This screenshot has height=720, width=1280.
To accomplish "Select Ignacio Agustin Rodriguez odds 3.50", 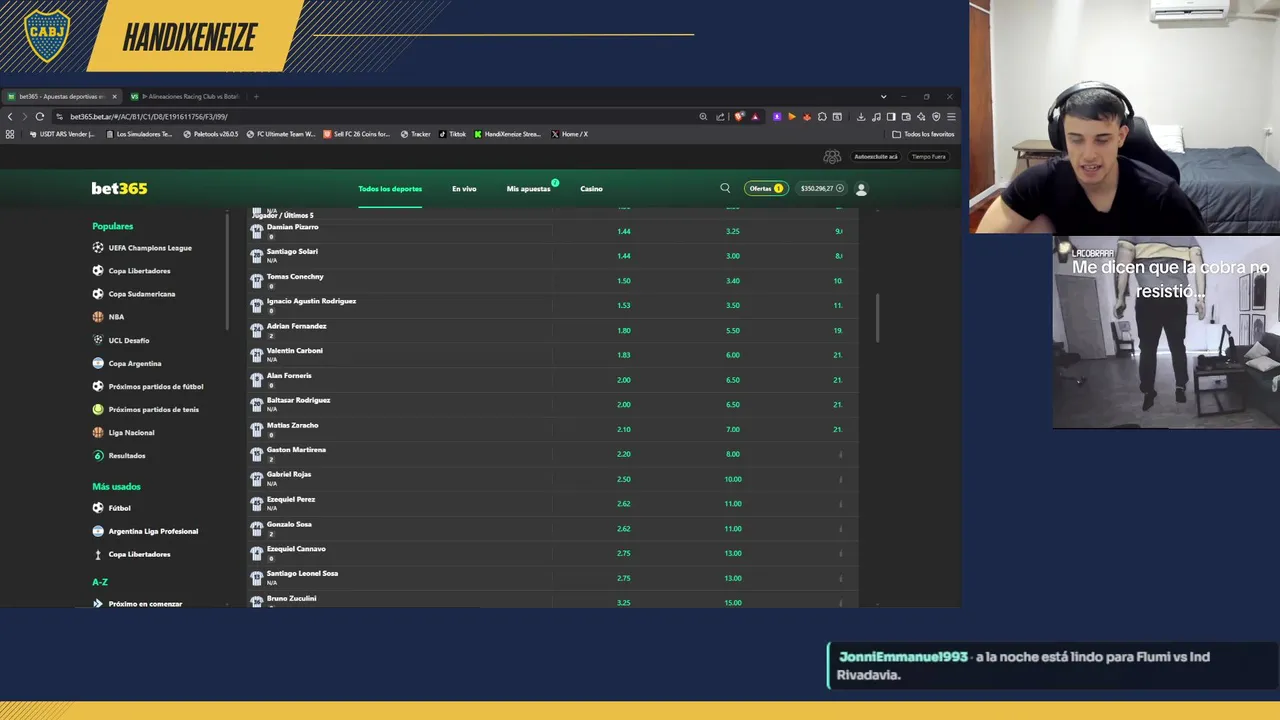I will tap(733, 305).
